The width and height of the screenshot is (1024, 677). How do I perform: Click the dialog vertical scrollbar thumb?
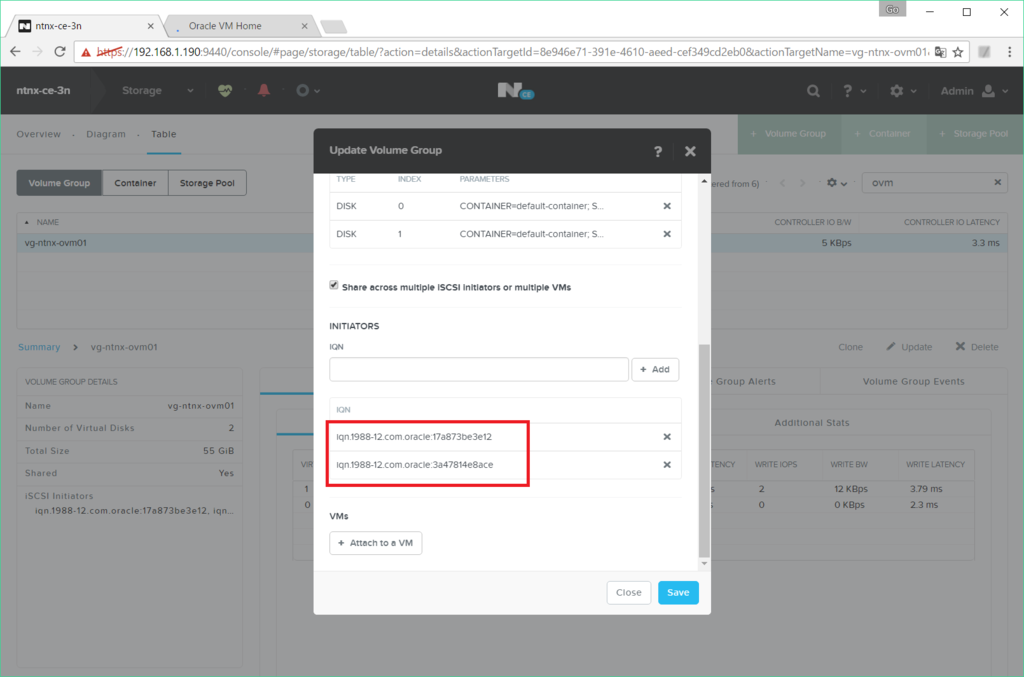tap(704, 450)
